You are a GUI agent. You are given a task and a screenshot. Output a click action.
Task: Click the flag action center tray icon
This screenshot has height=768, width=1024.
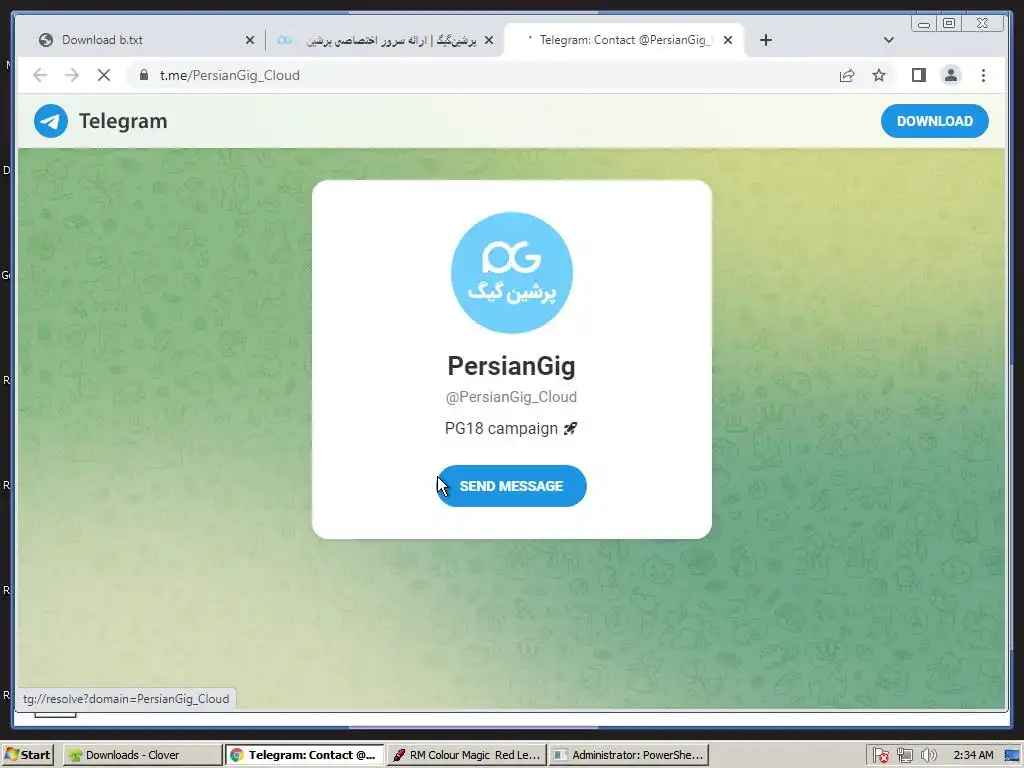(x=880, y=756)
